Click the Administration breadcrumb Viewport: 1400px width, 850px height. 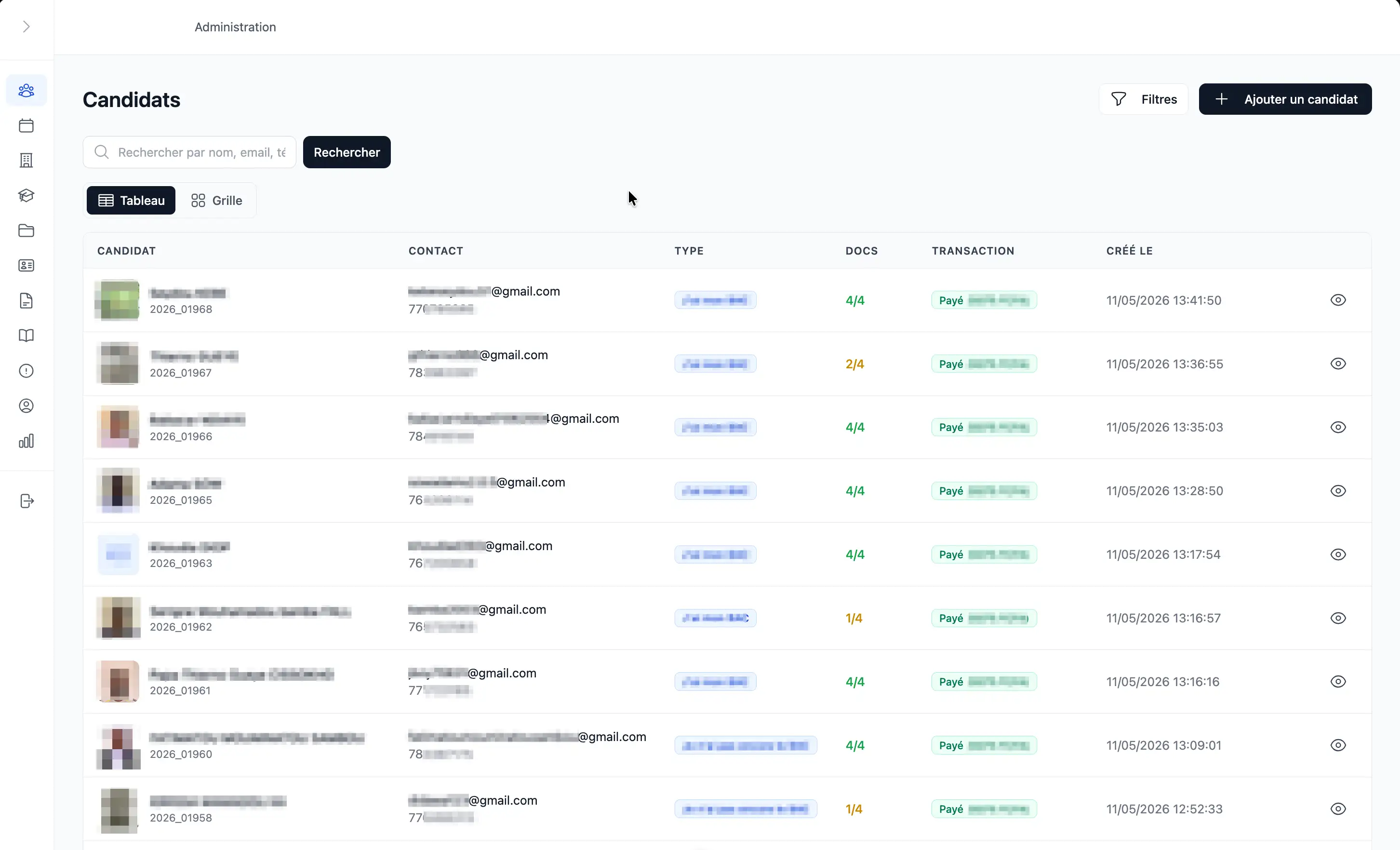pyautogui.click(x=235, y=27)
